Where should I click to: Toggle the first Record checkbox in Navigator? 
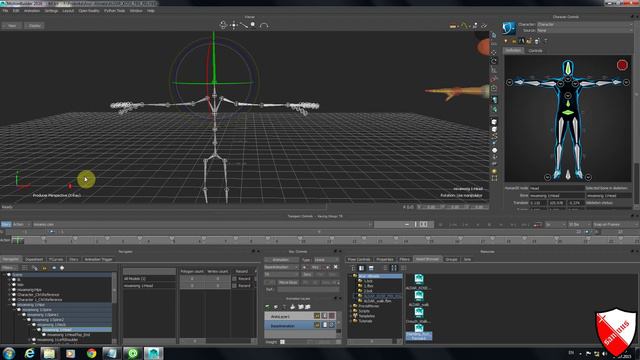[x=234, y=279]
